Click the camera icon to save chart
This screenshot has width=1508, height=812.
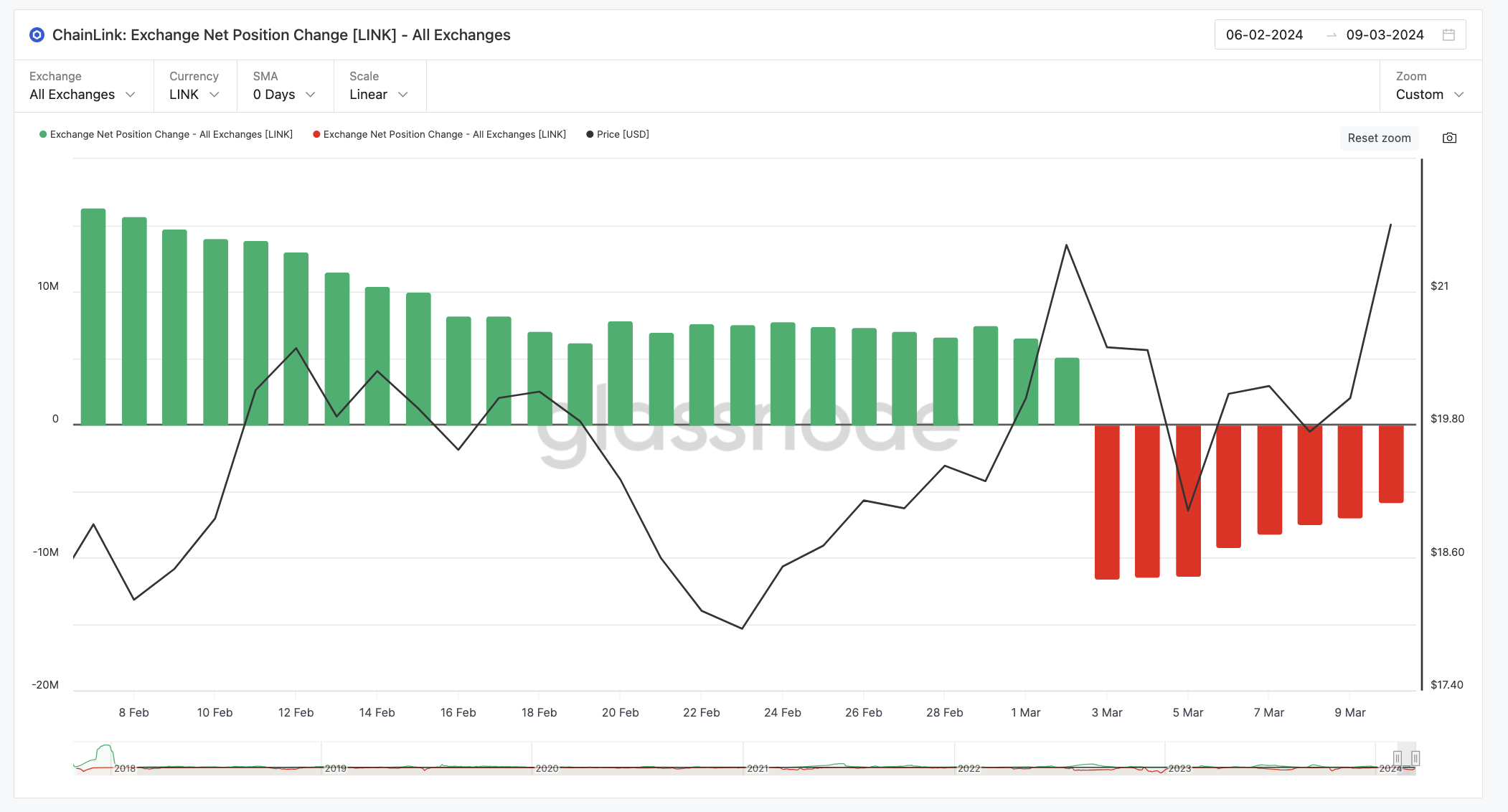pos(1449,138)
